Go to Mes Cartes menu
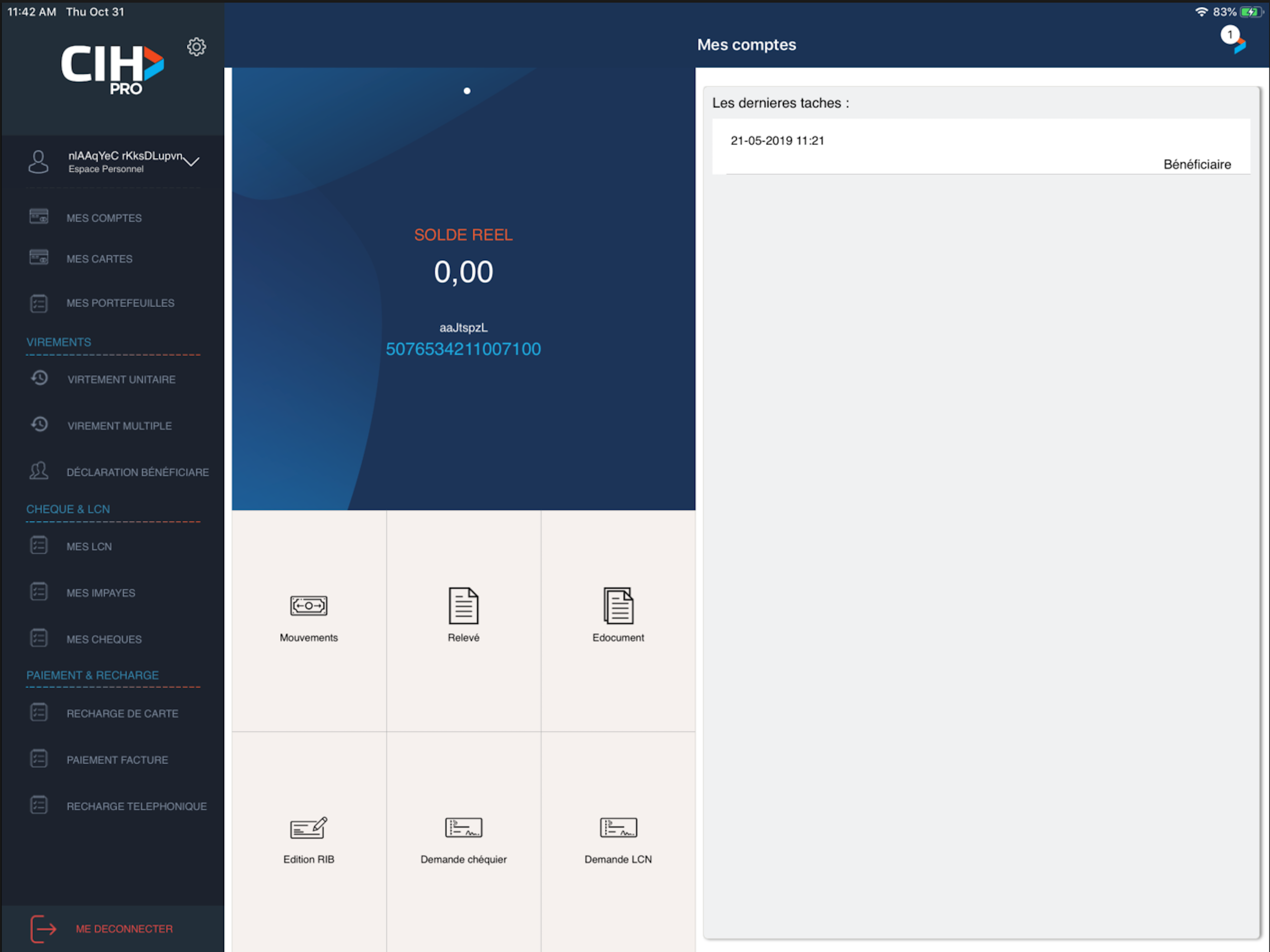 (99, 259)
